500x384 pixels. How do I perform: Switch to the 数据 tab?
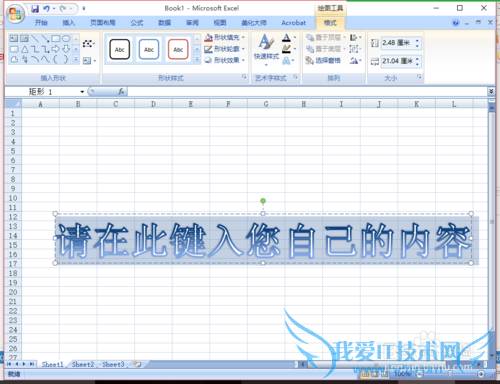click(x=164, y=23)
